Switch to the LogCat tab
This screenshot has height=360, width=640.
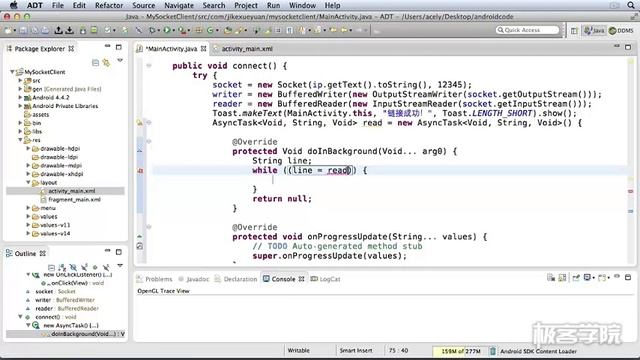click(326, 279)
